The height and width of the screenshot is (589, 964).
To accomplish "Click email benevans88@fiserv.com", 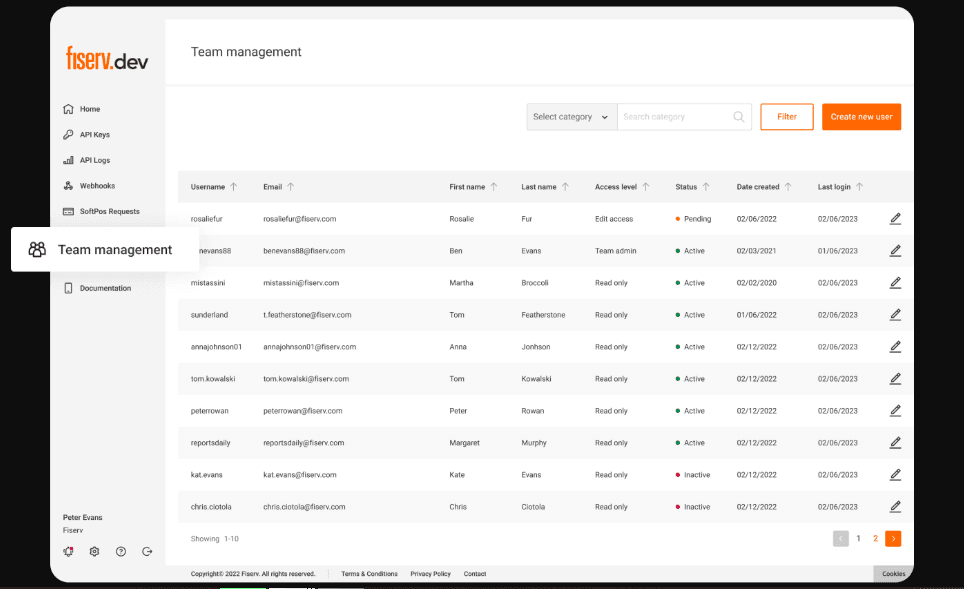I will pyautogui.click(x=304, y=251).
